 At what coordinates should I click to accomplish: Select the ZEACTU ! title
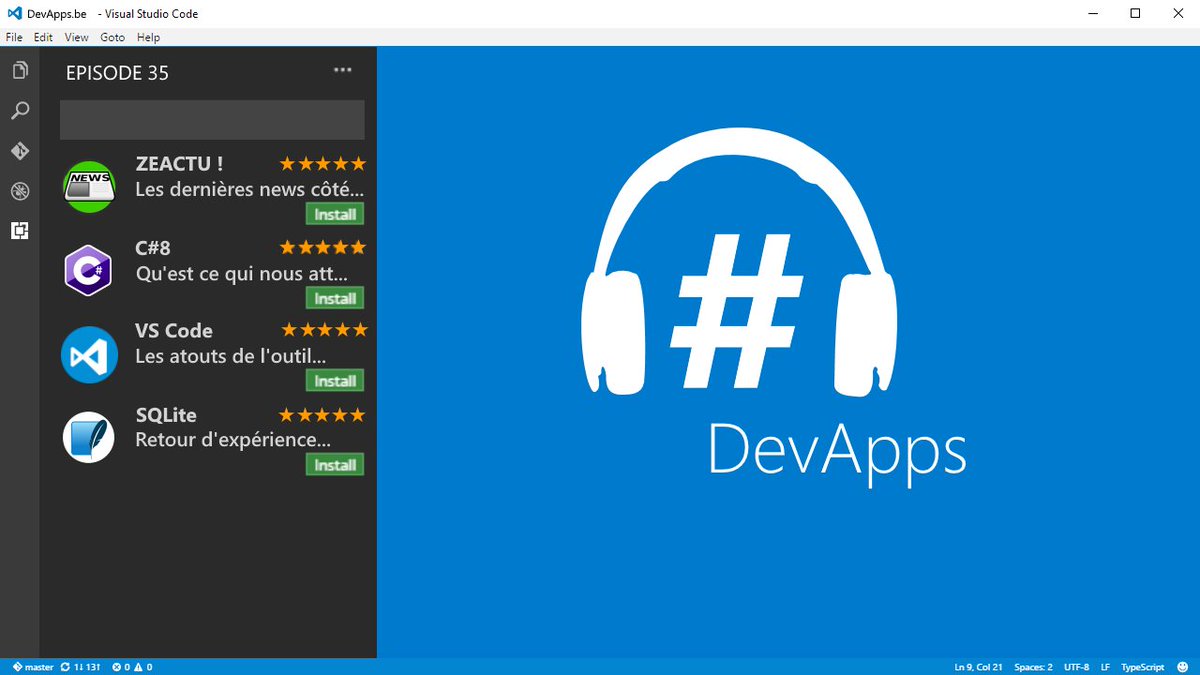[179, 164]
